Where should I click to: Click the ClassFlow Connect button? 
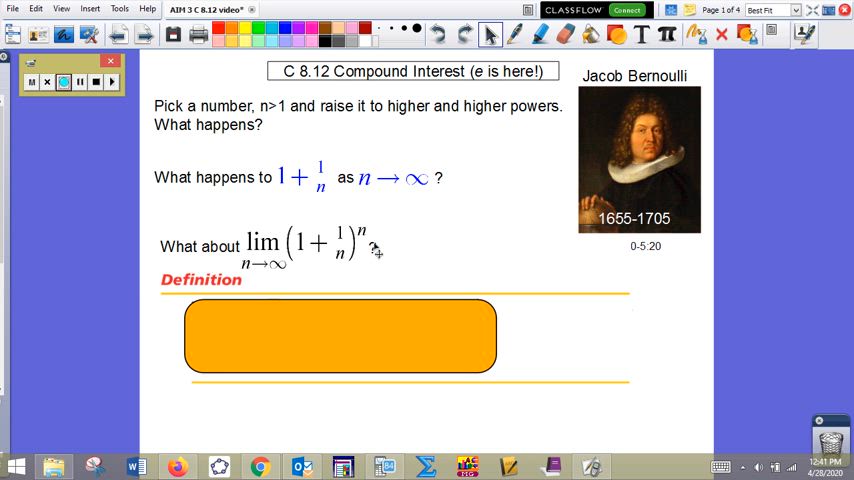click(627, 10)
